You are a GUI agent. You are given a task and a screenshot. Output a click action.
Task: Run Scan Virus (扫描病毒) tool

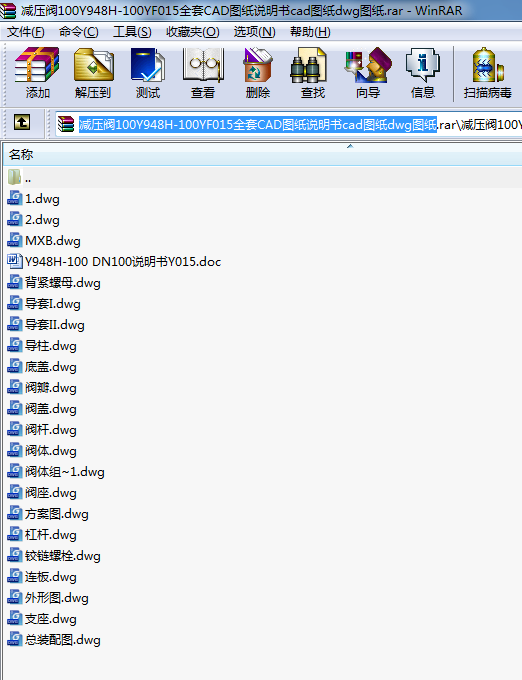488,65
